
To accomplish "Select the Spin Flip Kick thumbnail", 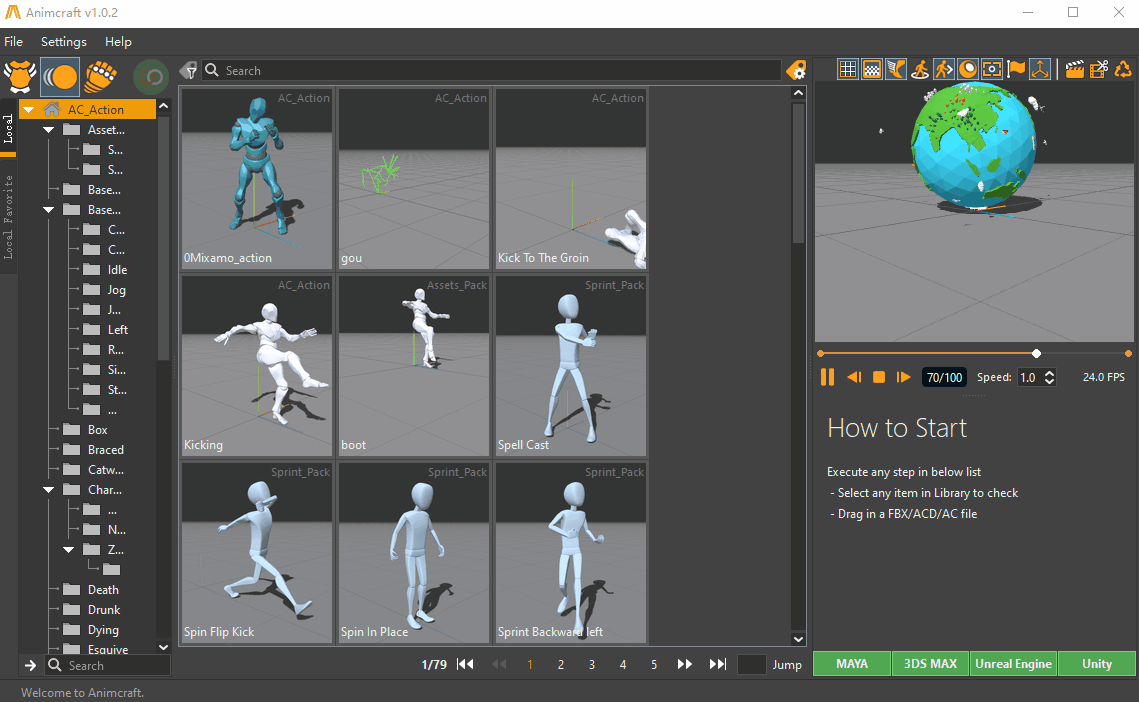I will click(x=257, y=552).
